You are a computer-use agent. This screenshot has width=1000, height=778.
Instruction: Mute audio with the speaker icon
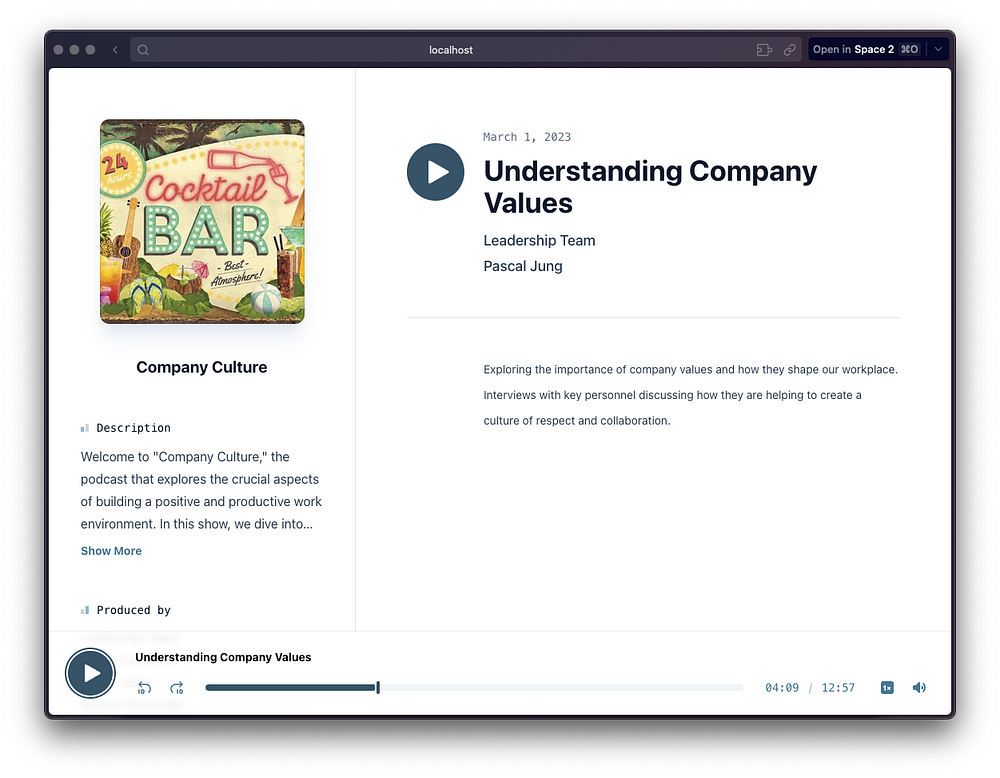(x=919, y=687)
